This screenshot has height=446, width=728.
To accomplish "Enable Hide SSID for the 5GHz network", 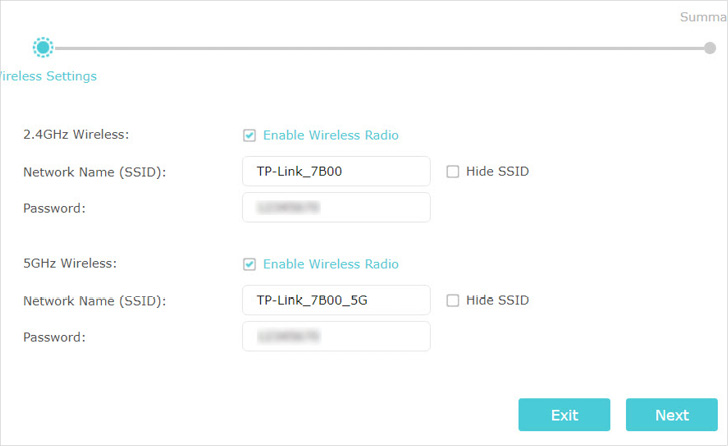I will 453,300.
